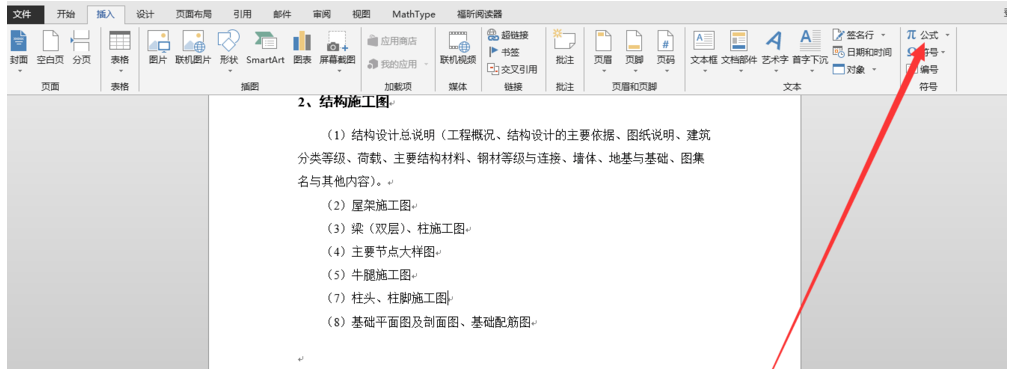Open the Page Number (页码) options
Viewport: 1009px width, 369px height.
click(666, 50)
